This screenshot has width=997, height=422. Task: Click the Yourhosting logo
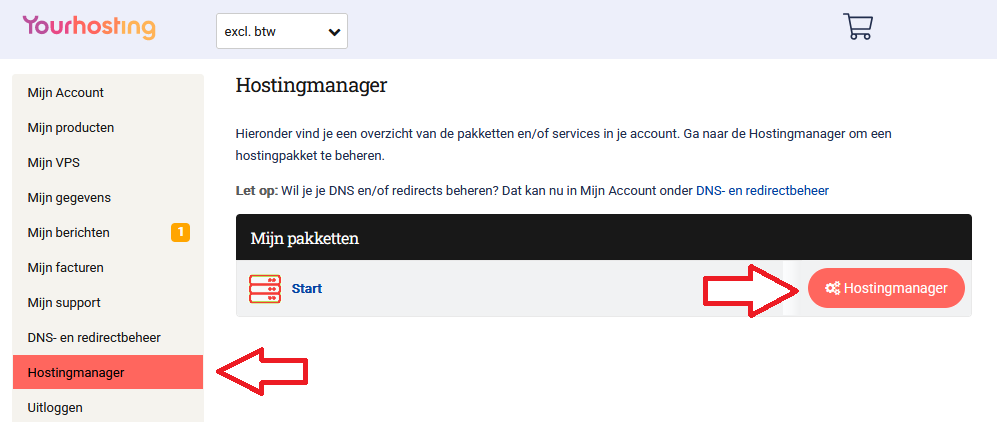(89, 27)
